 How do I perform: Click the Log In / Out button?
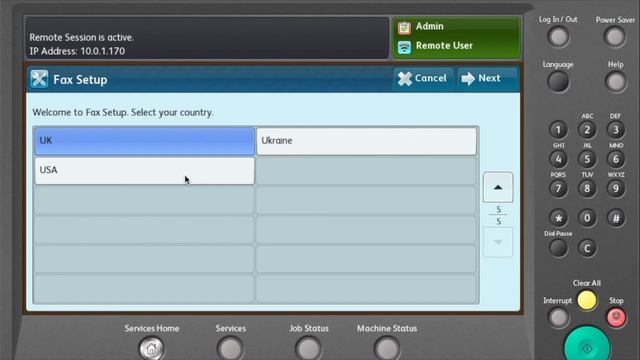point(558,37)
